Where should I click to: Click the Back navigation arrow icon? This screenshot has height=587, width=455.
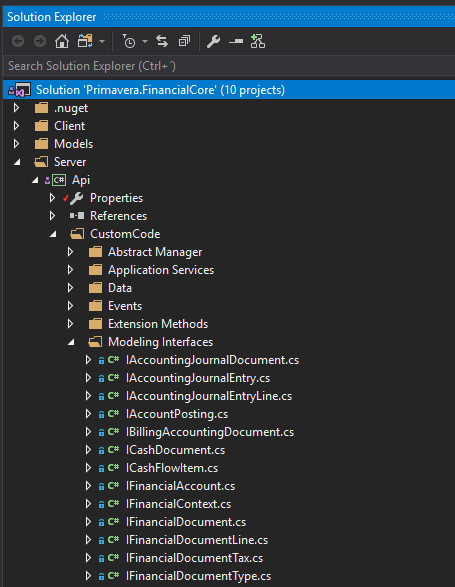[18, 41]
